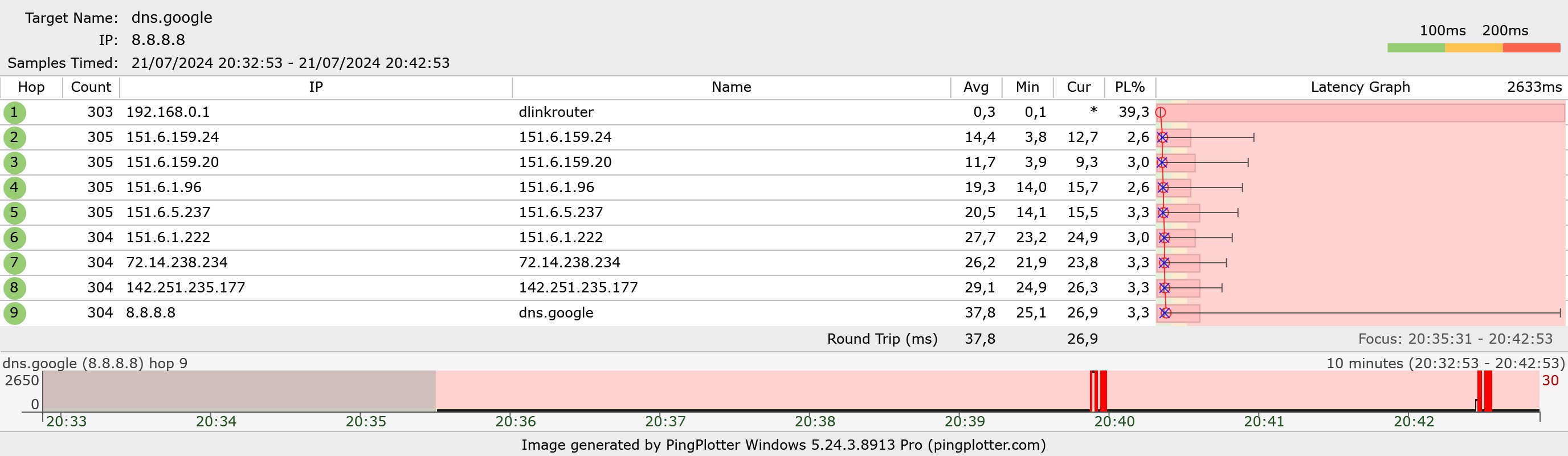Click packet loss value 39,3 for hop 1
The image size is (1568, 456).
coord(1133,112)
